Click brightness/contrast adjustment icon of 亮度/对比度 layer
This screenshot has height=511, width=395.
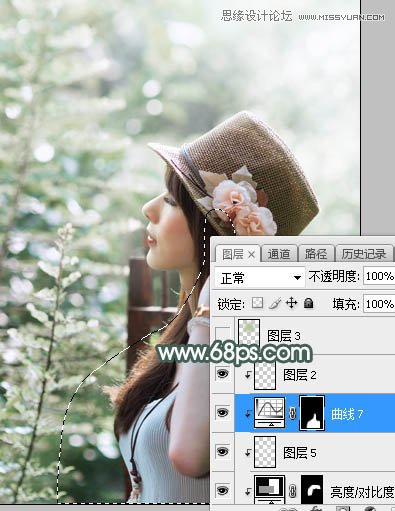270,490
